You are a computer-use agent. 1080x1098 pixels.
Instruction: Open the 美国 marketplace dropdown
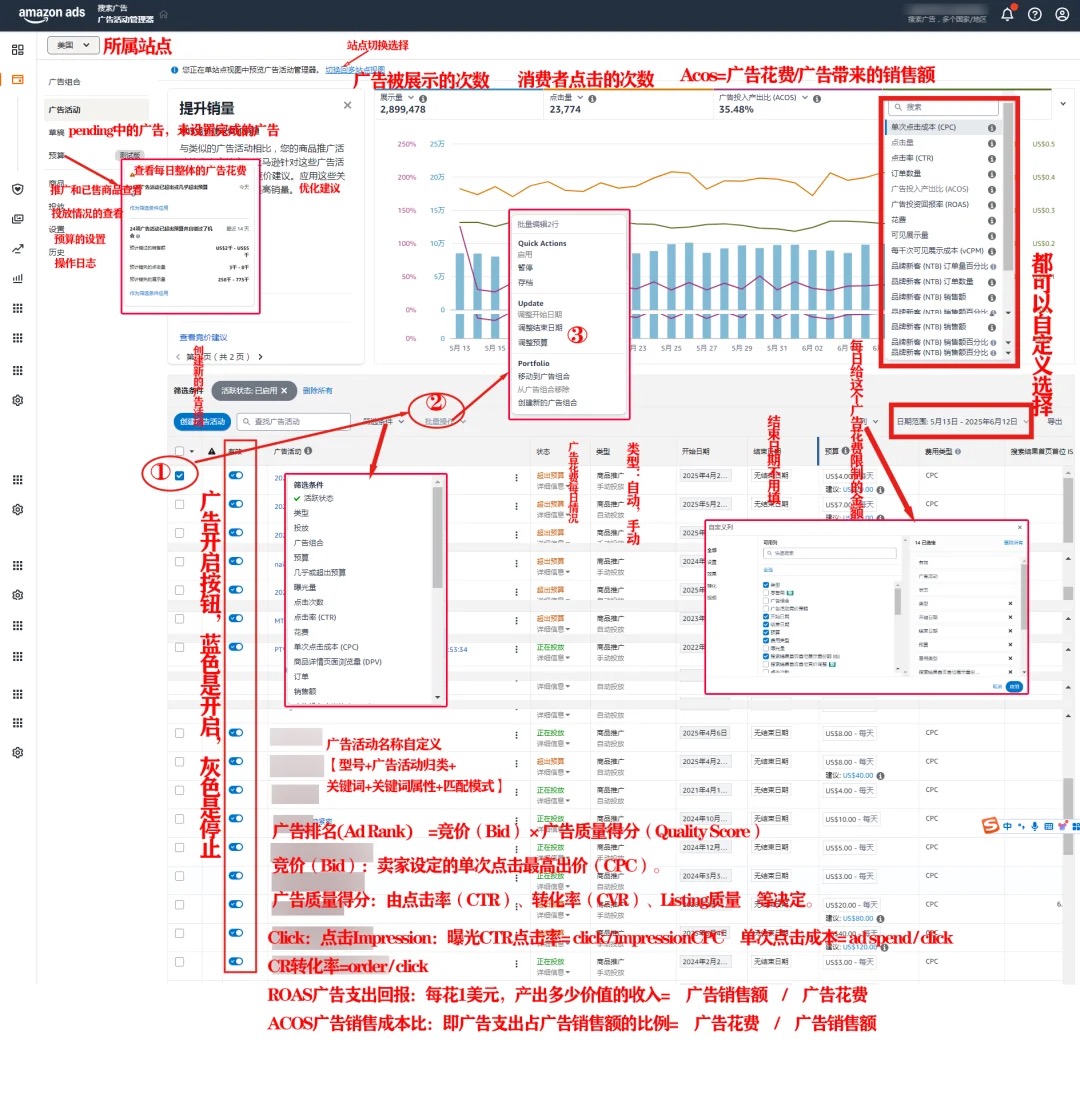pos(73,45)
